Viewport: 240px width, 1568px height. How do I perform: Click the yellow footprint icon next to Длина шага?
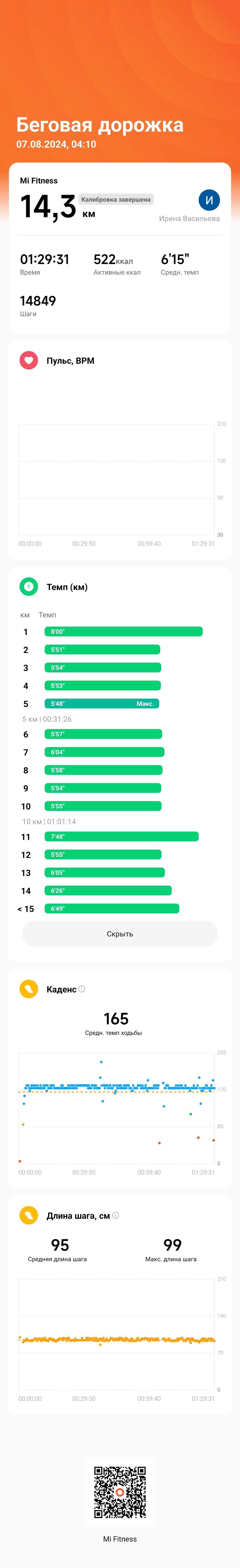click(x=29, y=1216)
